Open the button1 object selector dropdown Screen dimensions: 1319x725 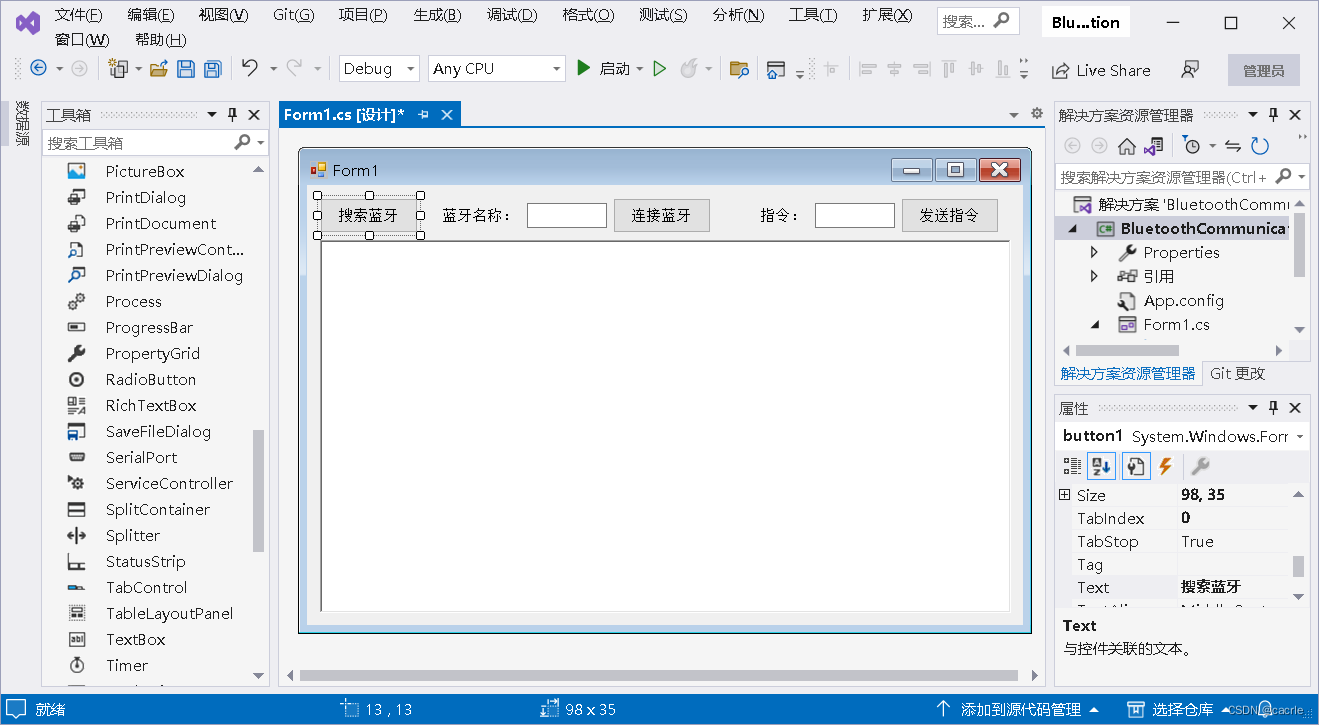[1300, 437]
